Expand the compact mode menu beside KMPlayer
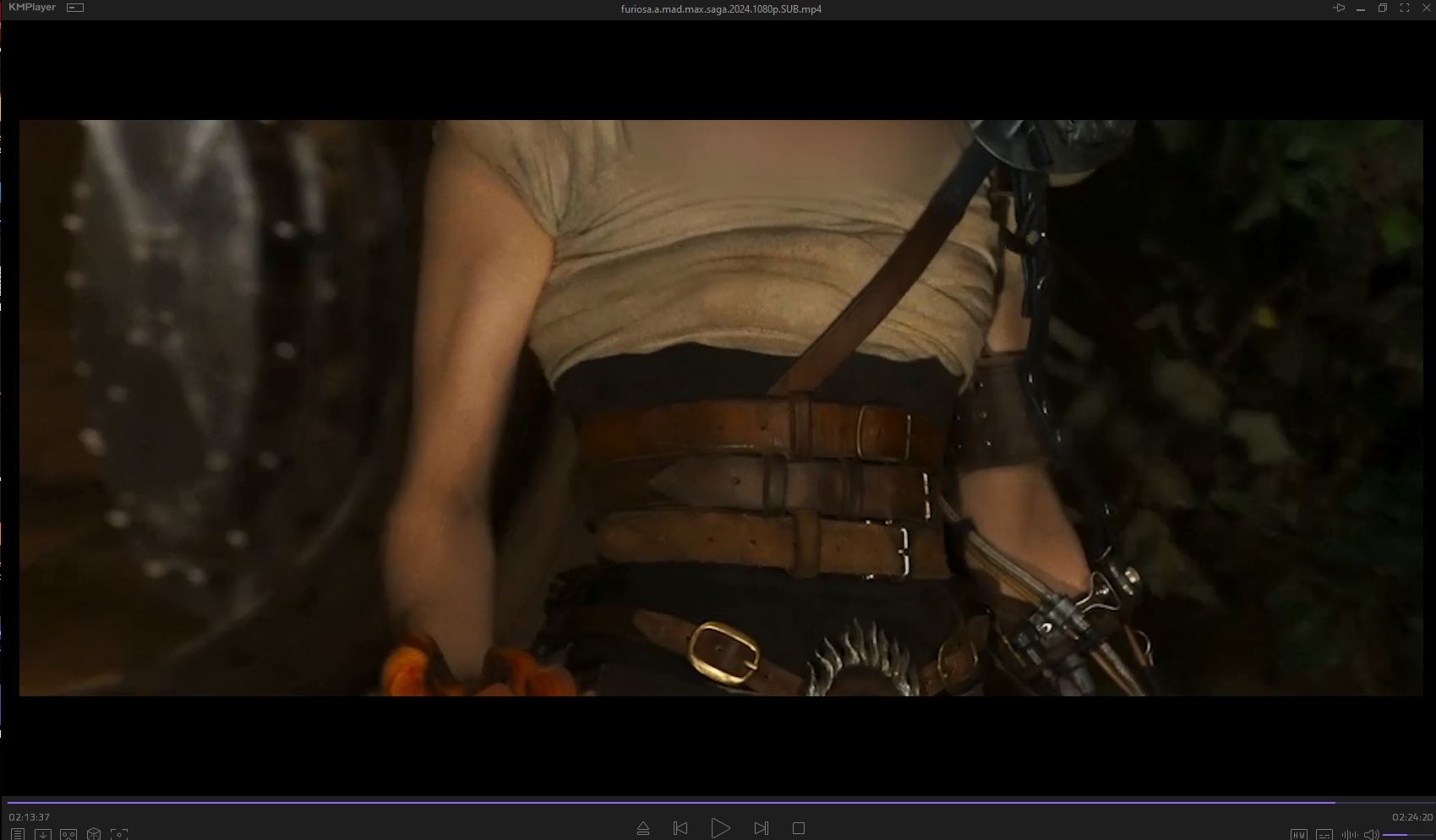The height and width of the screenshot is (840, 1436). click(75, 8)
